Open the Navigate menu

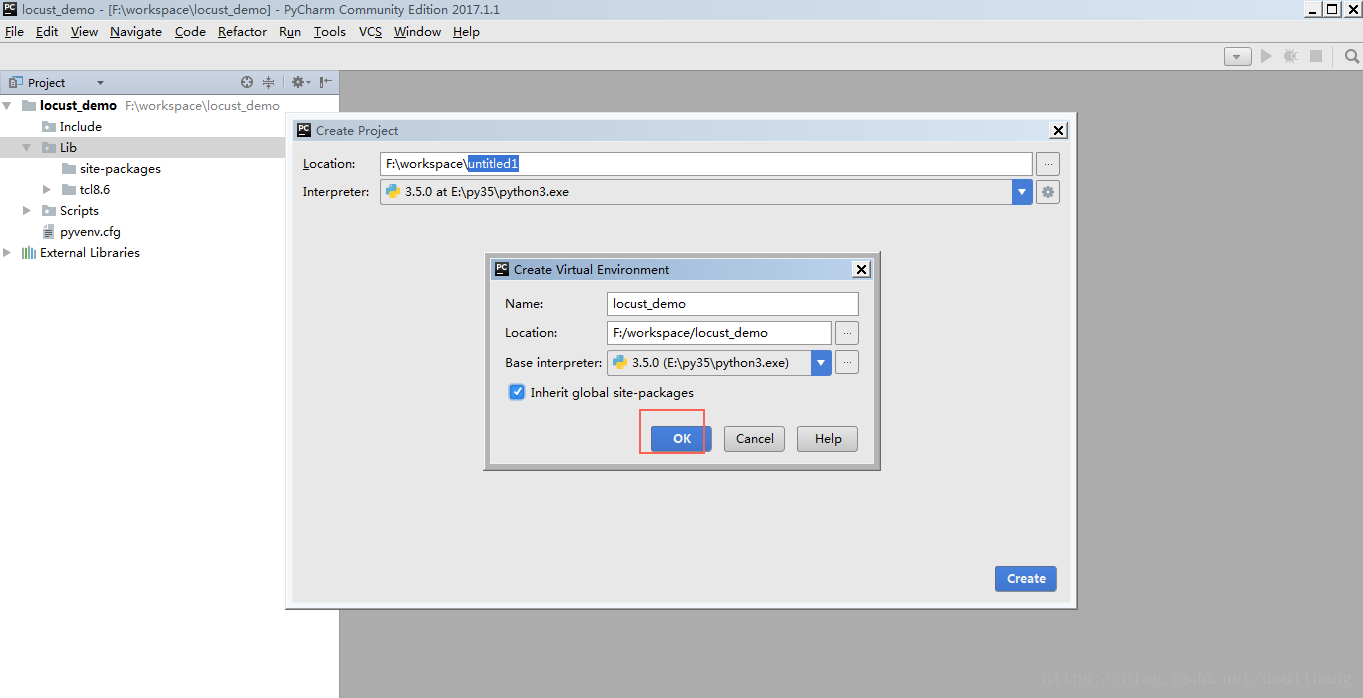pos(136,32)
